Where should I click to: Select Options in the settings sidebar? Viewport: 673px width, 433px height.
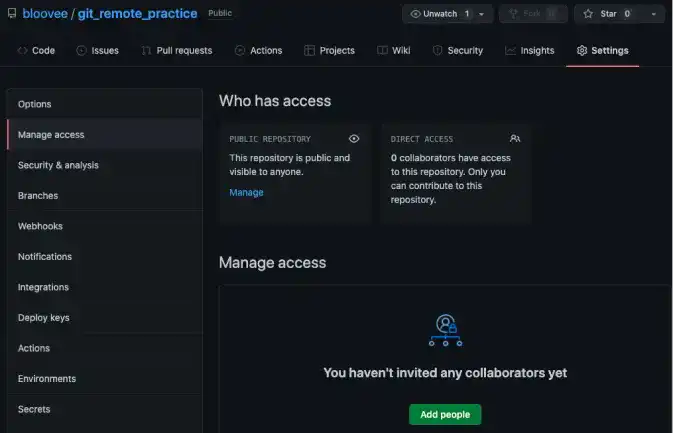tap(105, 104)
